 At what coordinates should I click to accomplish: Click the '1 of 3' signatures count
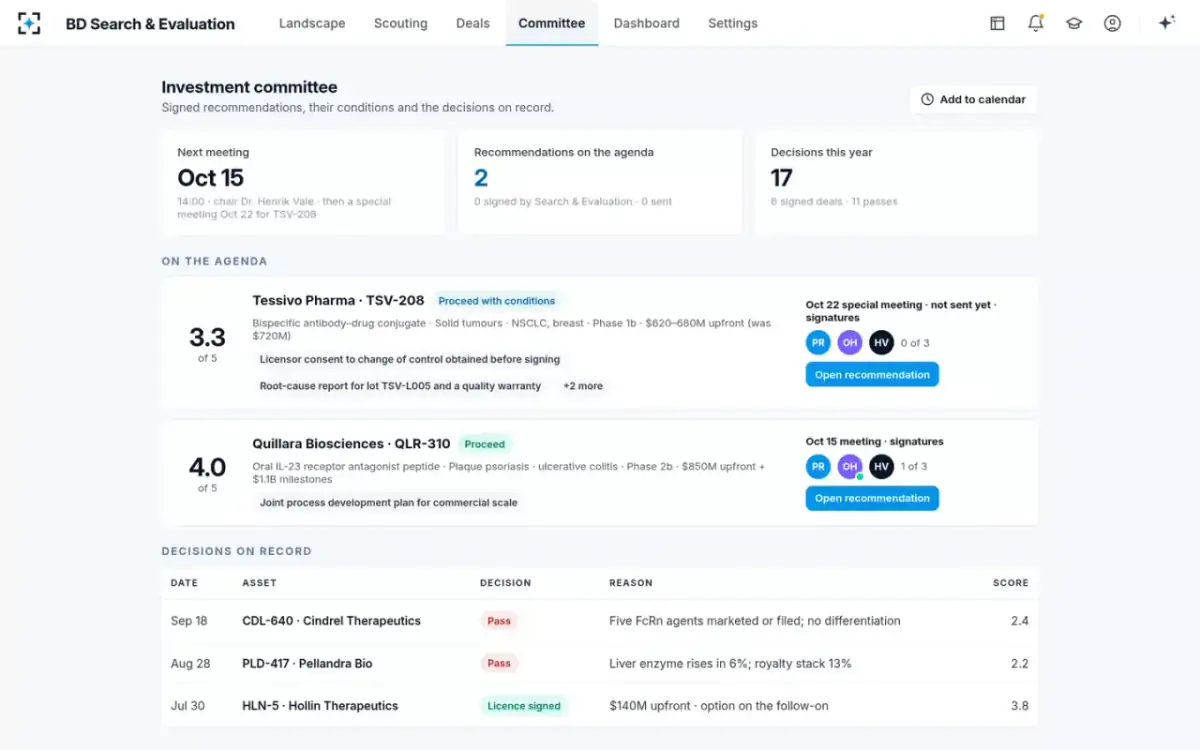pos(914,466)
